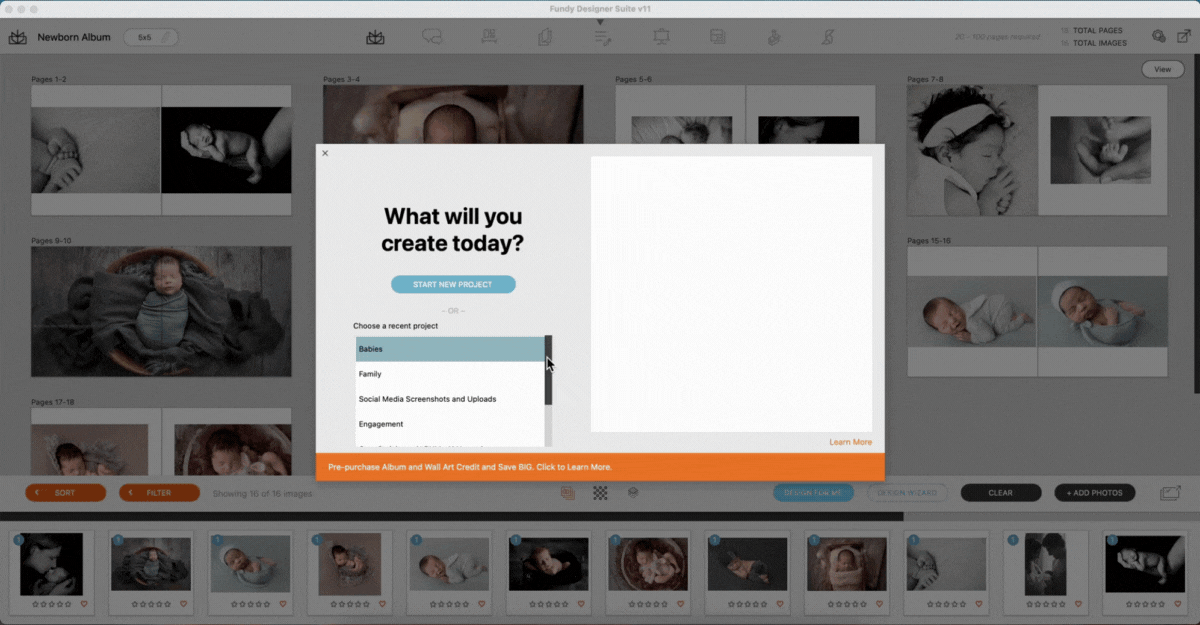The height and width of the screenshot is (625, 1200).
Task: Select the Pages 7-8 spread
Action: tap(1037, 150)
